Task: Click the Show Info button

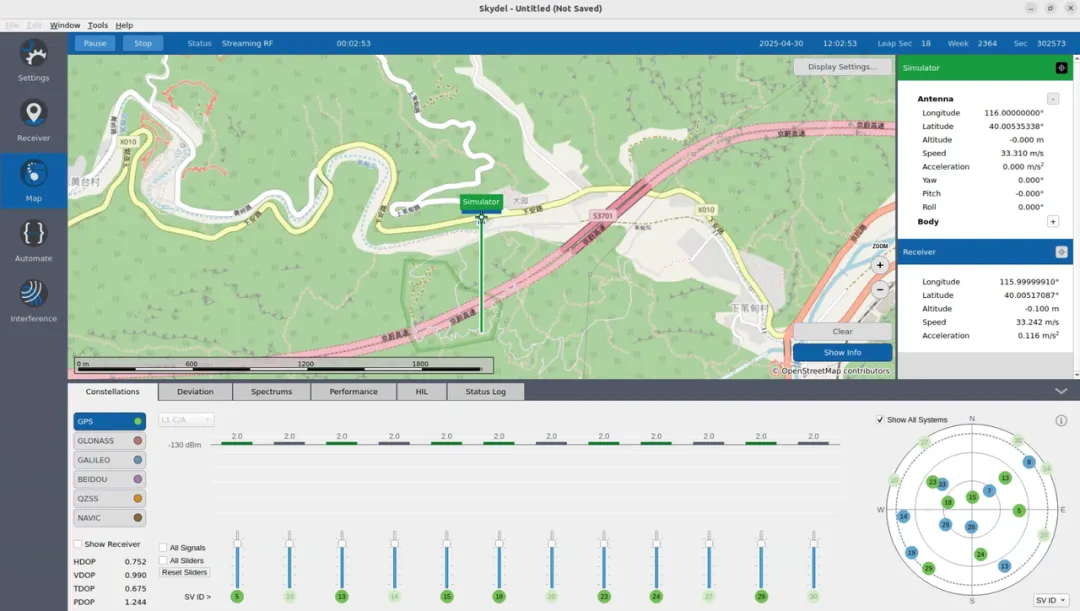Action: [x=842, y=352]
